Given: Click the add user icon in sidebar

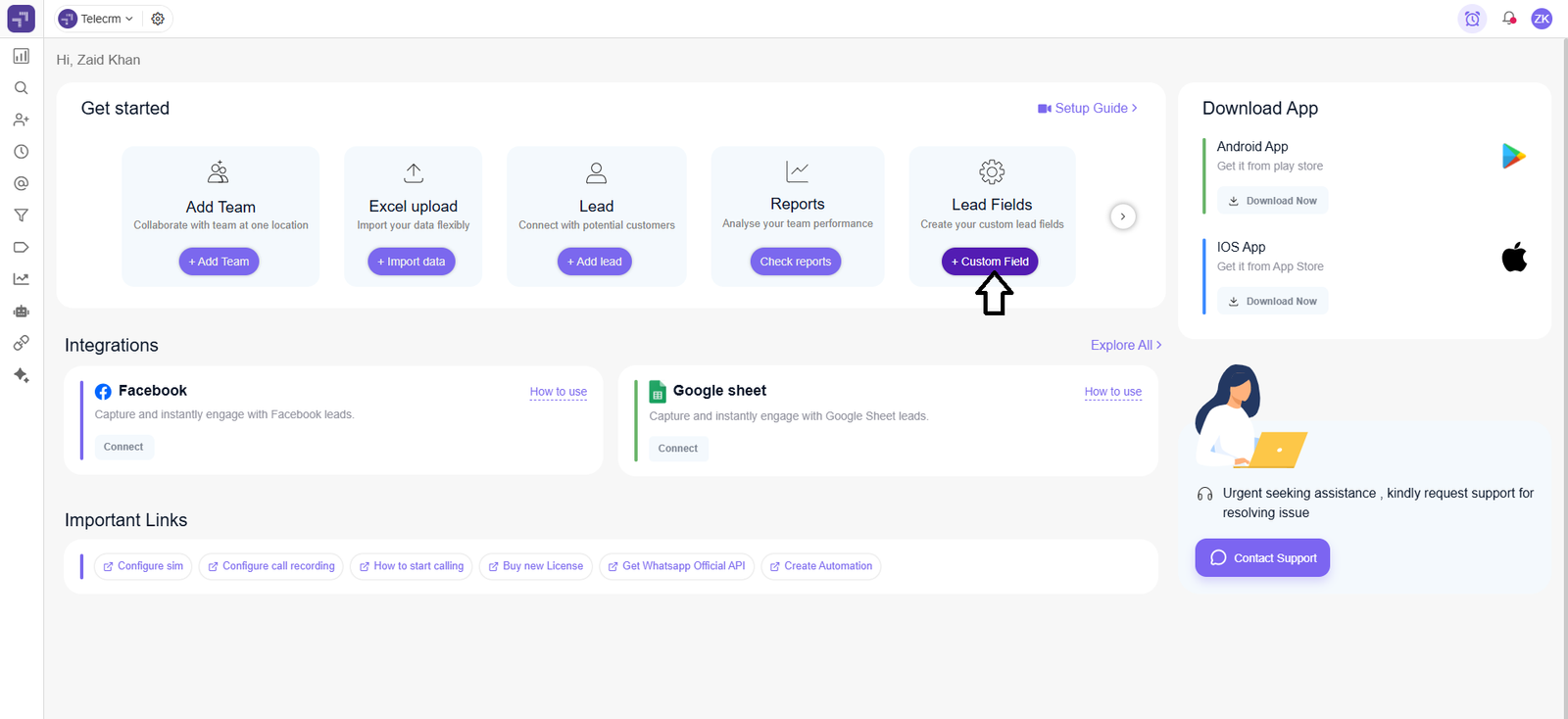Looking at the screenshot, I should pos(21,120).
